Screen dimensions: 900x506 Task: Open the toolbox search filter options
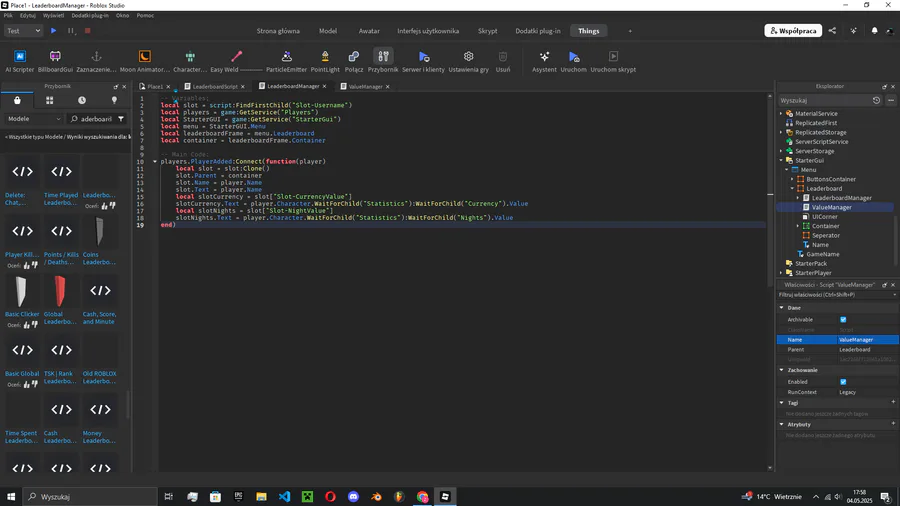tap(121, 119)
